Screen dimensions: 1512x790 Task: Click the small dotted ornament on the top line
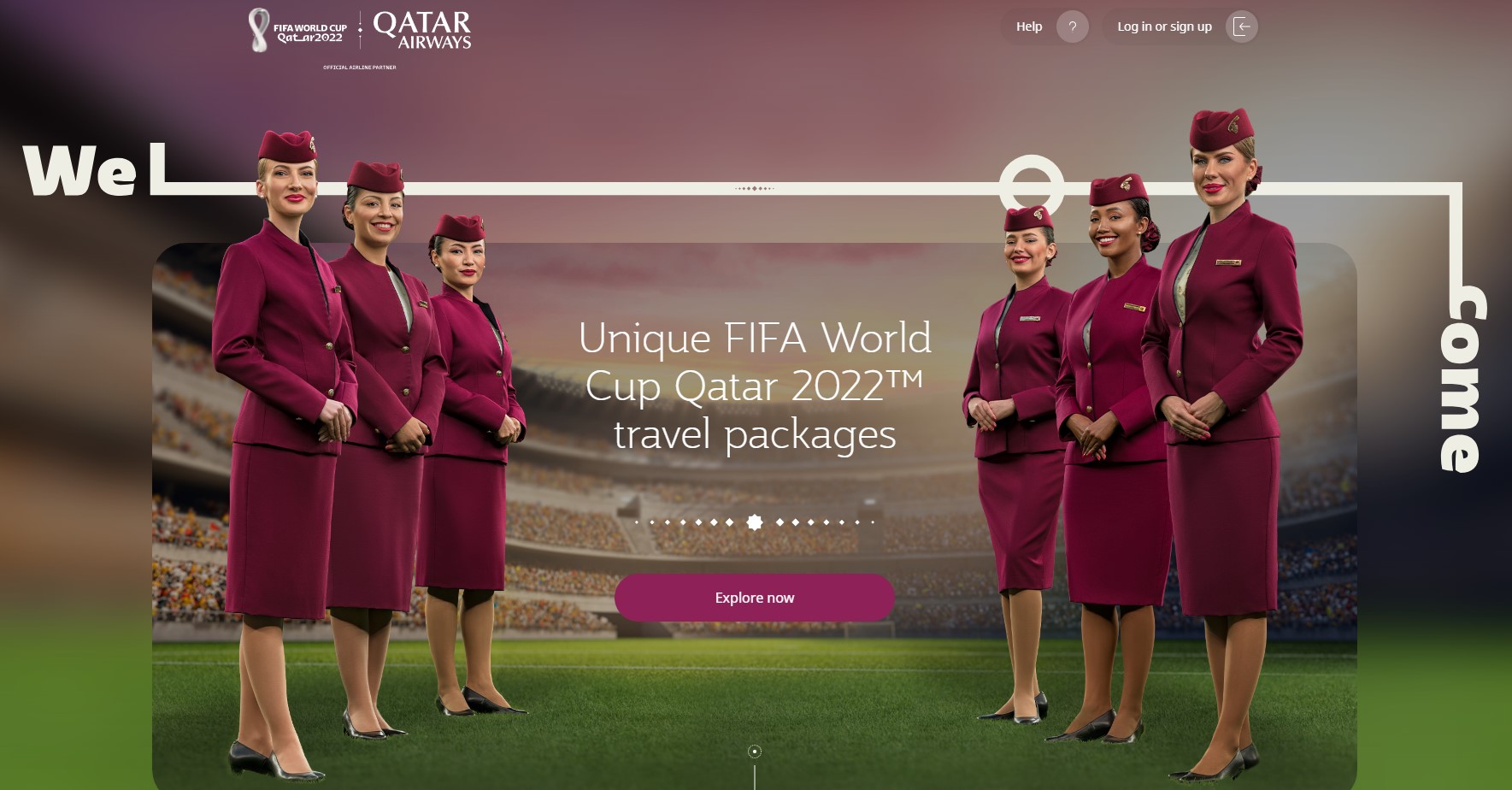pyautogui.click(x=755, y=188)
